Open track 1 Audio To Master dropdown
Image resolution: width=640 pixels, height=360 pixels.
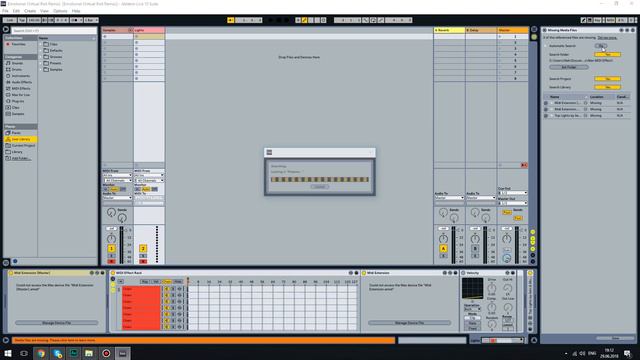pos(117,198)
